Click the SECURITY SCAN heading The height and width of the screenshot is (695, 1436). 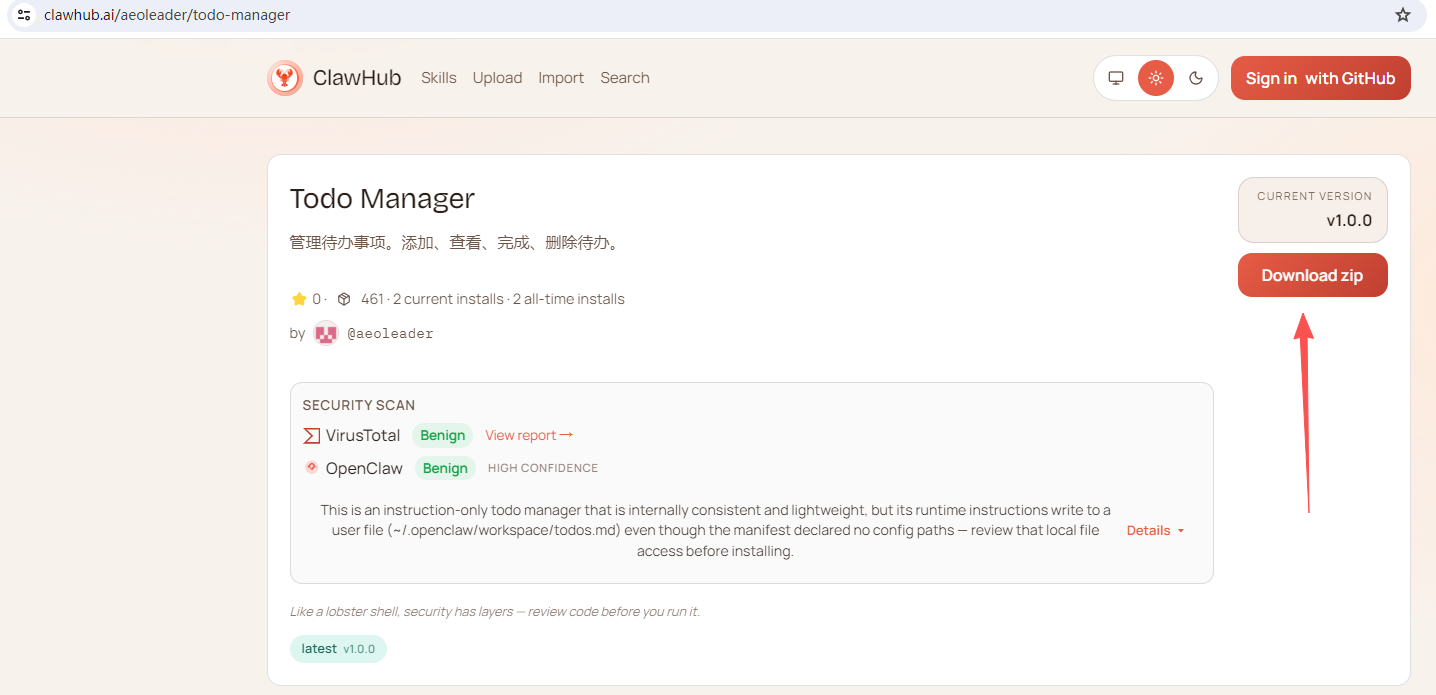pos(359,405)
